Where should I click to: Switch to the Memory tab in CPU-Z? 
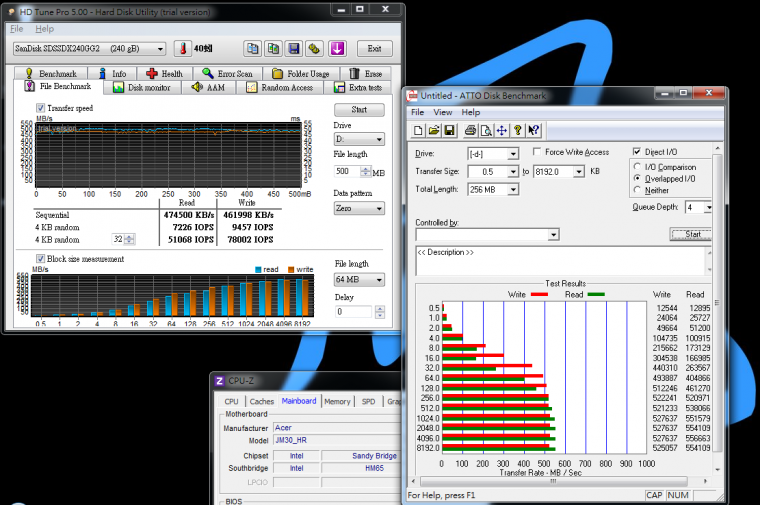point(337,401)
